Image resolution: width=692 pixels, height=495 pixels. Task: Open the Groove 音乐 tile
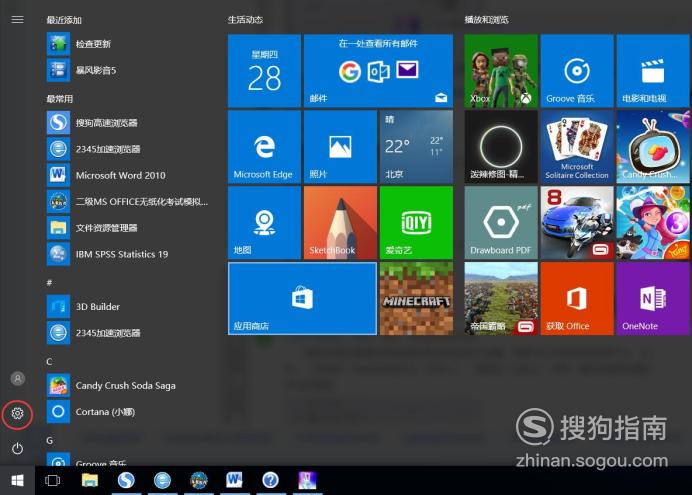click(x=577, y=71)
